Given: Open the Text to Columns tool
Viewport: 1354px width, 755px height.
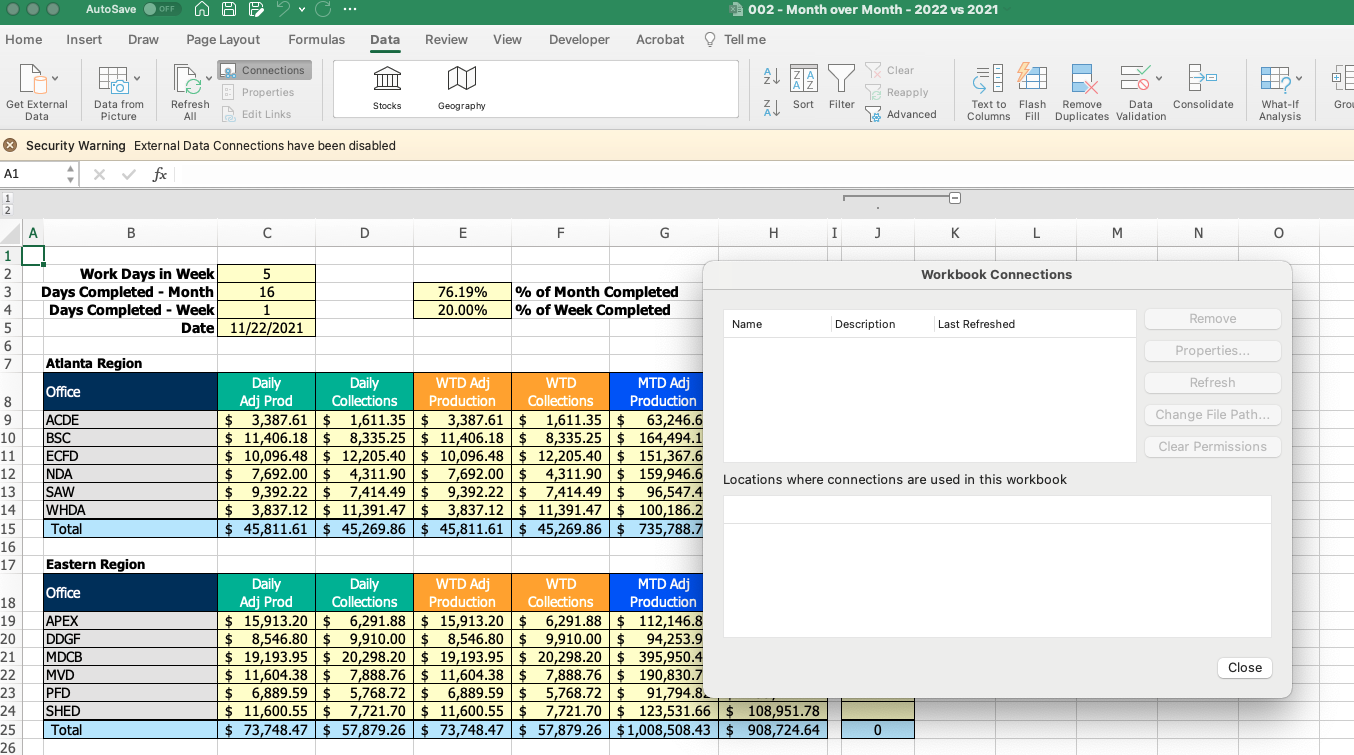Looking at the screenshot, I should tap(988, 80).
